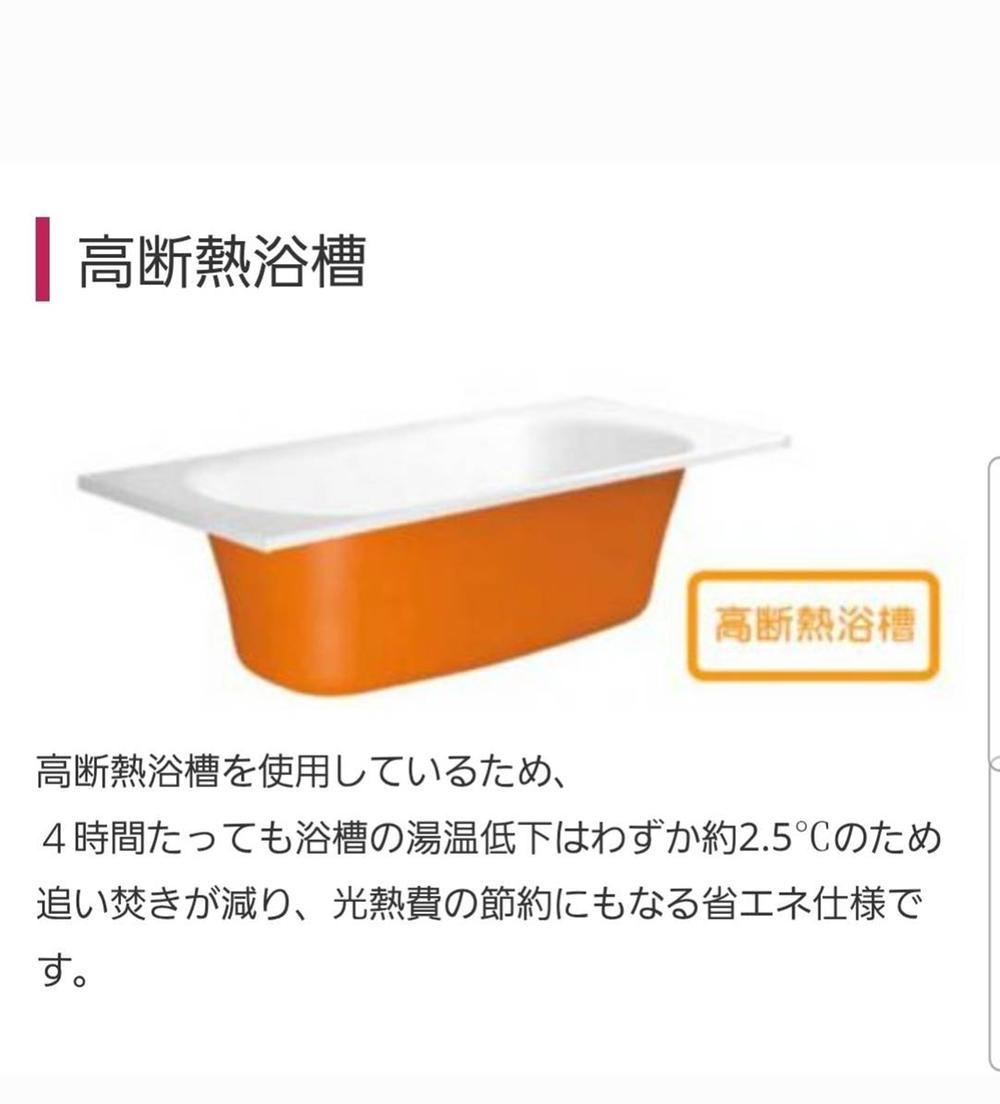Click the 高断熱浴槽 section heading
This screenshot has height=1104, width=1000.
pos(222,261)
